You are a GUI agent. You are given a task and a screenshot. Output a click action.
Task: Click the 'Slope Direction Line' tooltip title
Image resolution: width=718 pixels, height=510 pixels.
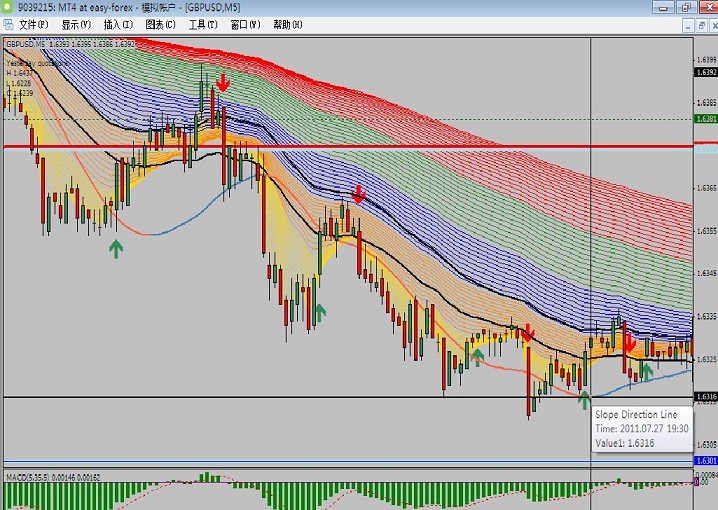[x=636, y=415]
